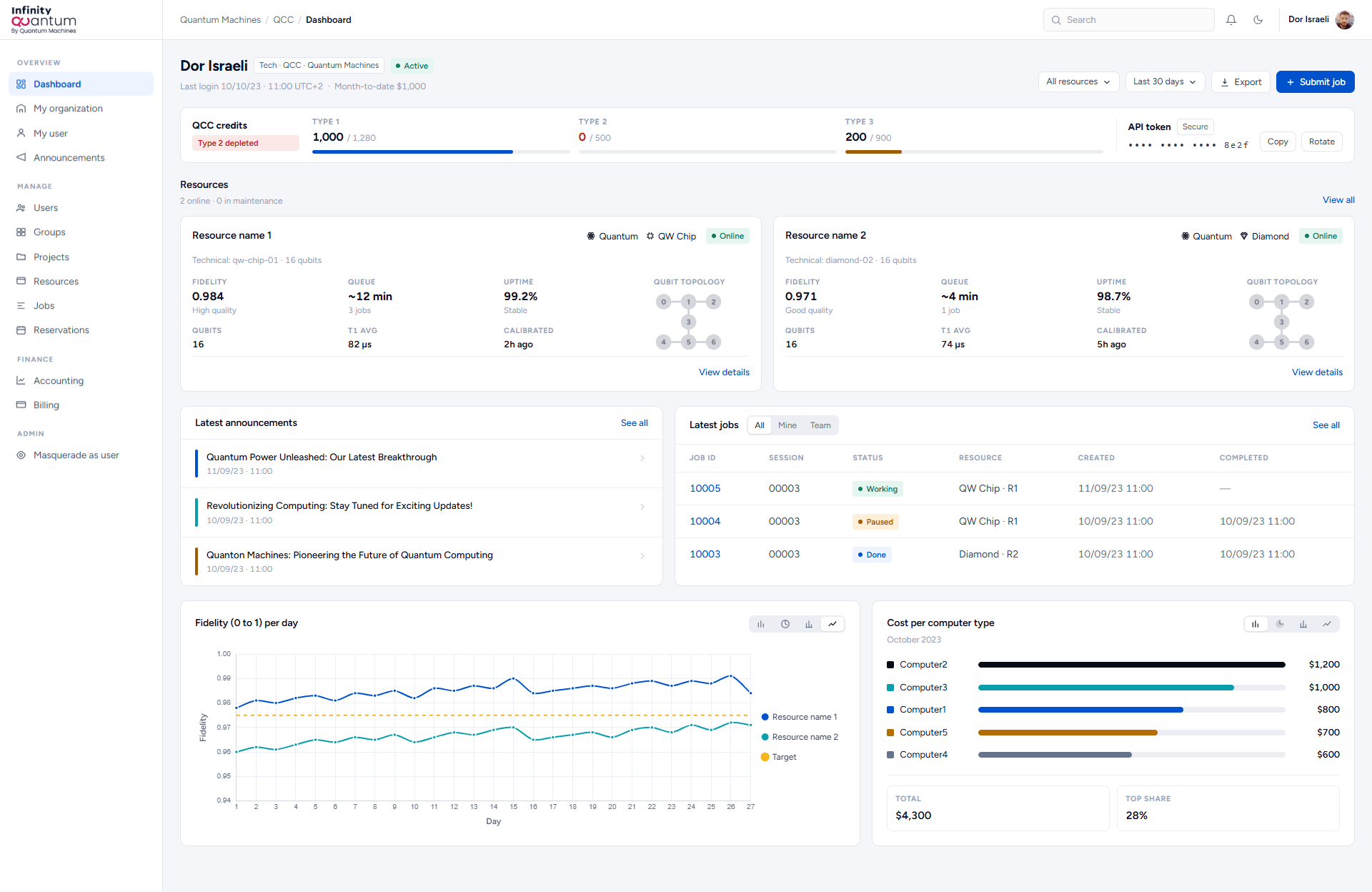1372x892 pixels.
Task: Export the dashboard data
Action: click(1241, 81)
